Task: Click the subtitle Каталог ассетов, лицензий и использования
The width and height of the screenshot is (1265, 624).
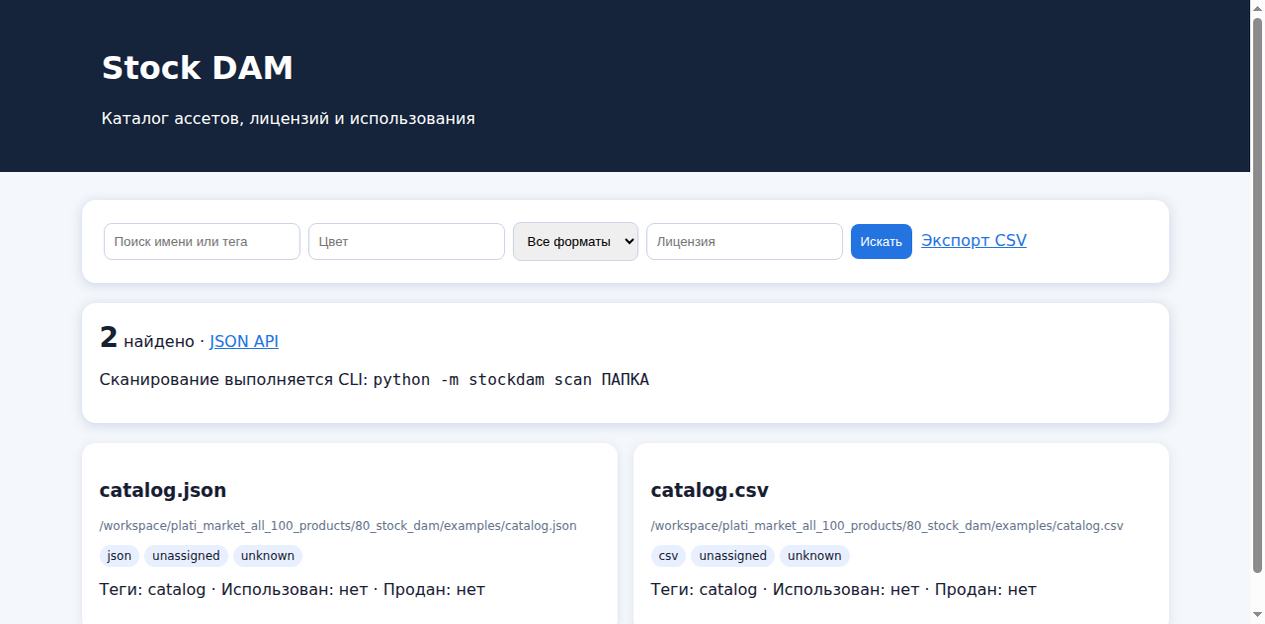Action: coord(288,118)
